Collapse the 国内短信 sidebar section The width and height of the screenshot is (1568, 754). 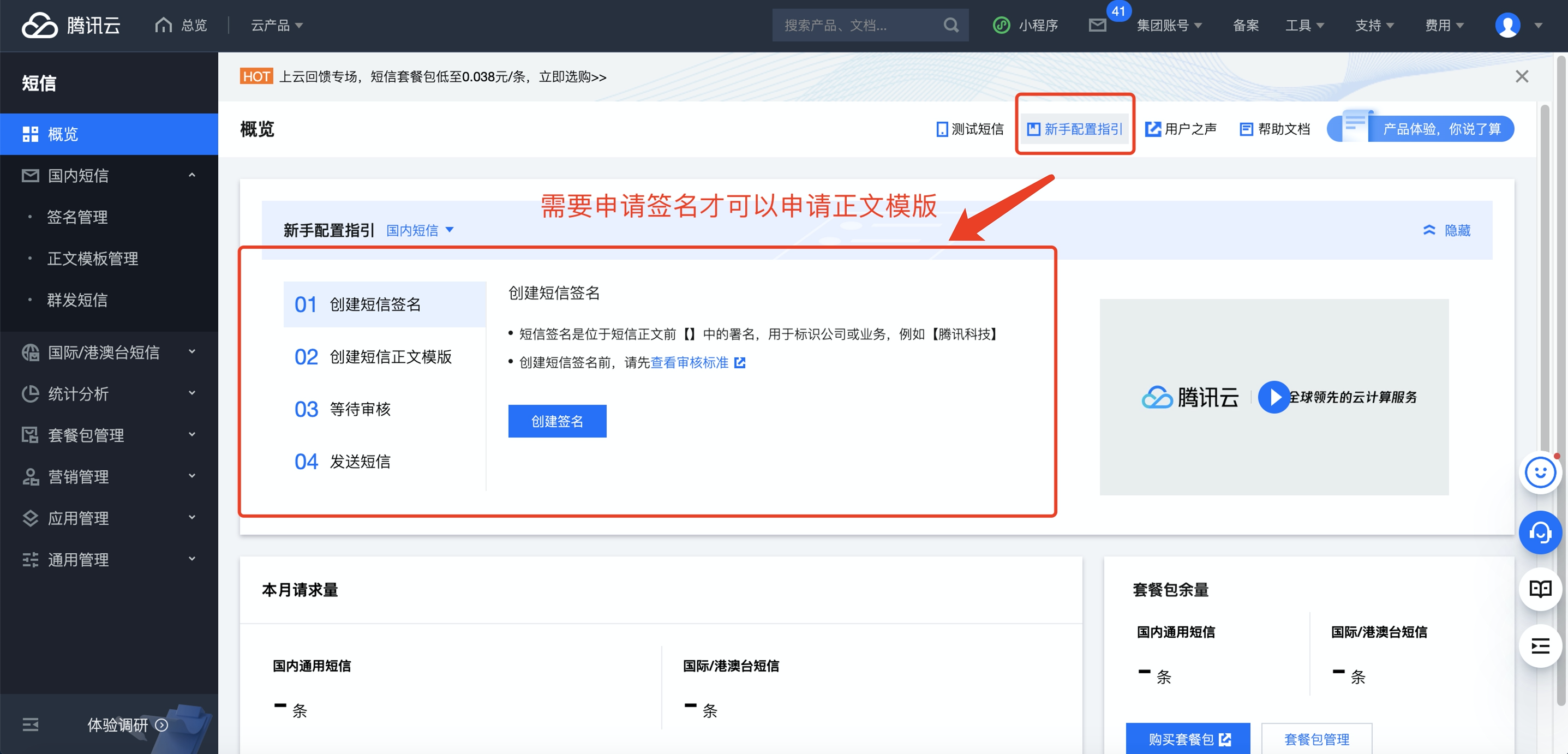[193, 175]
